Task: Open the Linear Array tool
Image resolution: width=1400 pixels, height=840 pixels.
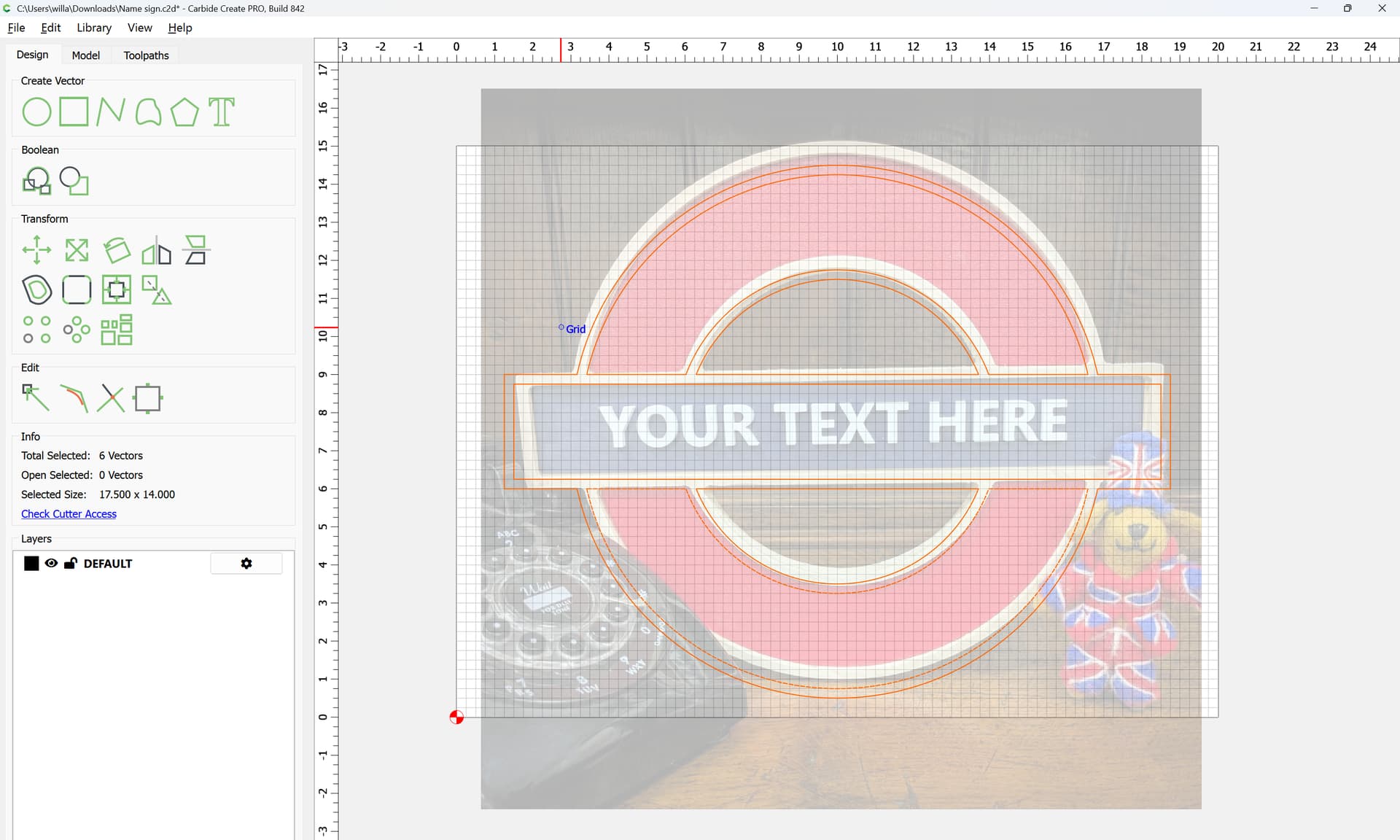Action: pyautogui.click(x=36, y=330)
